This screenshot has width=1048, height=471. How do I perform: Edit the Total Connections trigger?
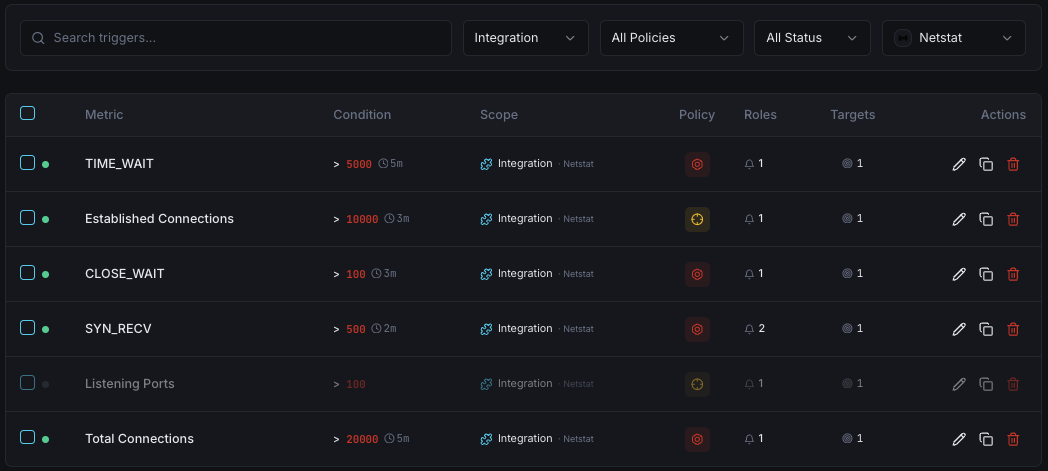coord(959,439)
